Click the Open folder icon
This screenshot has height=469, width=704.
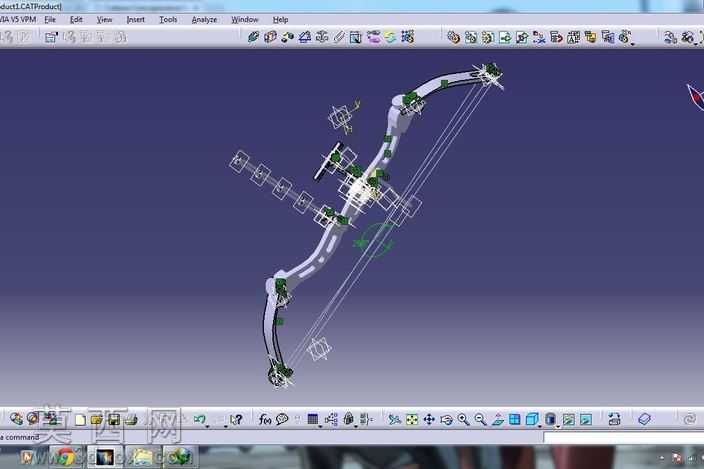[97, 420]
